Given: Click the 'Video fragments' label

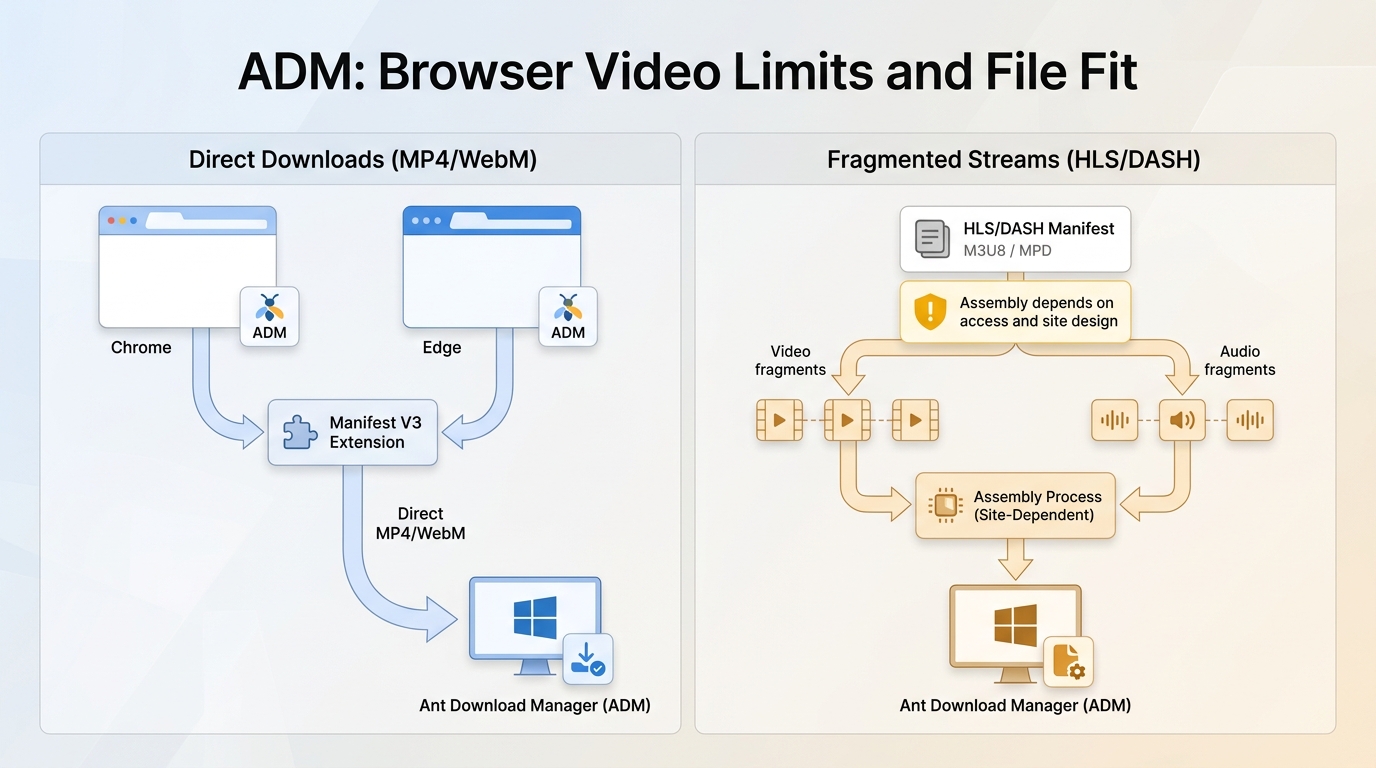Looking at the screenshot, I should click(x=791, y=360).
